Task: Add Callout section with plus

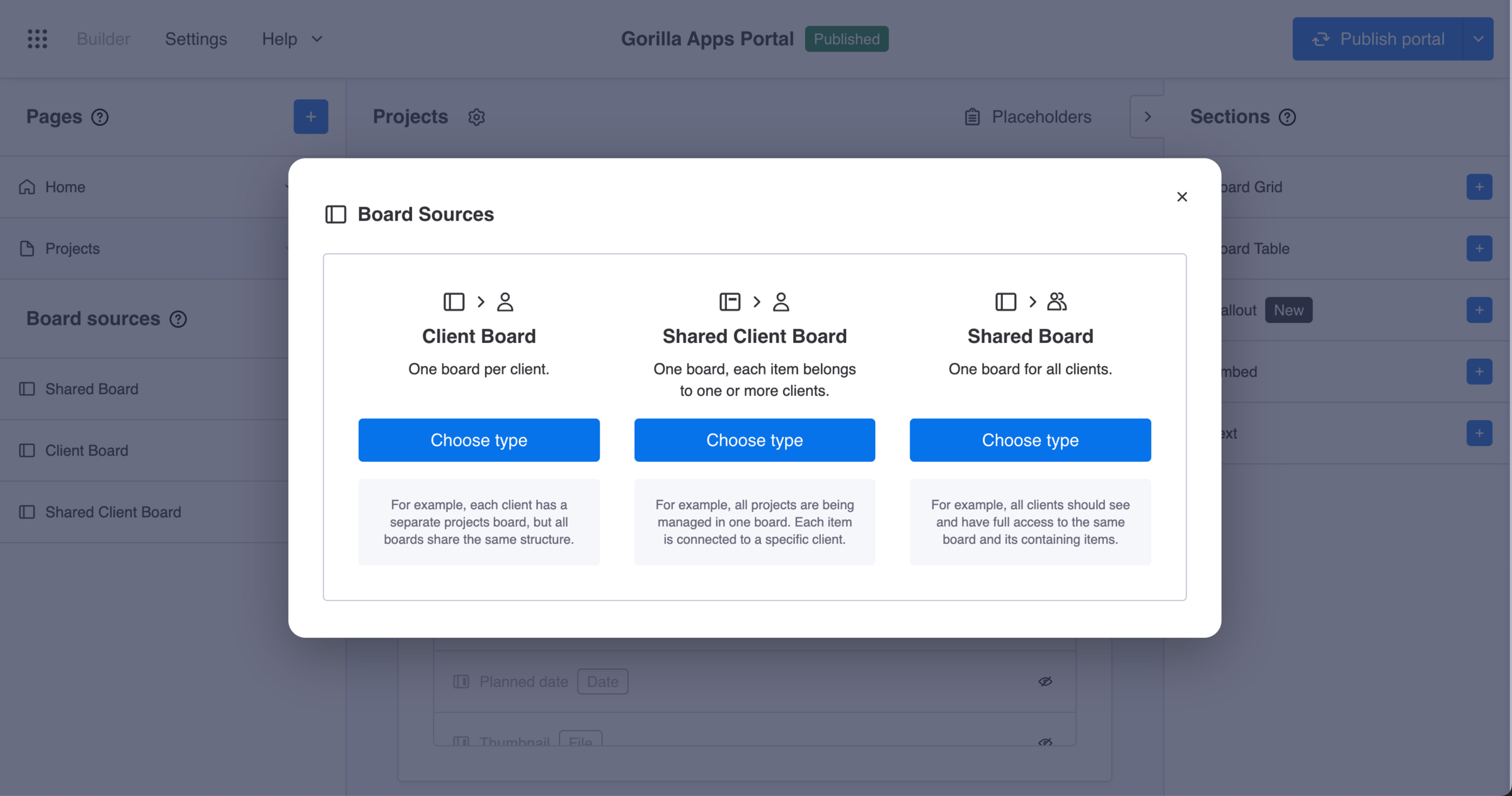Action: [1479, 310]
